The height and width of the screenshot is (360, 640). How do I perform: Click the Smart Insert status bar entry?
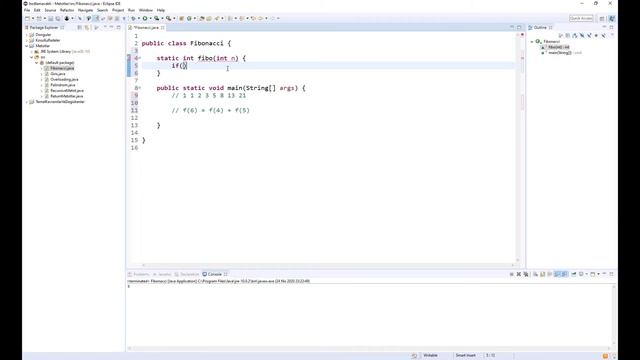click(465, 356)
